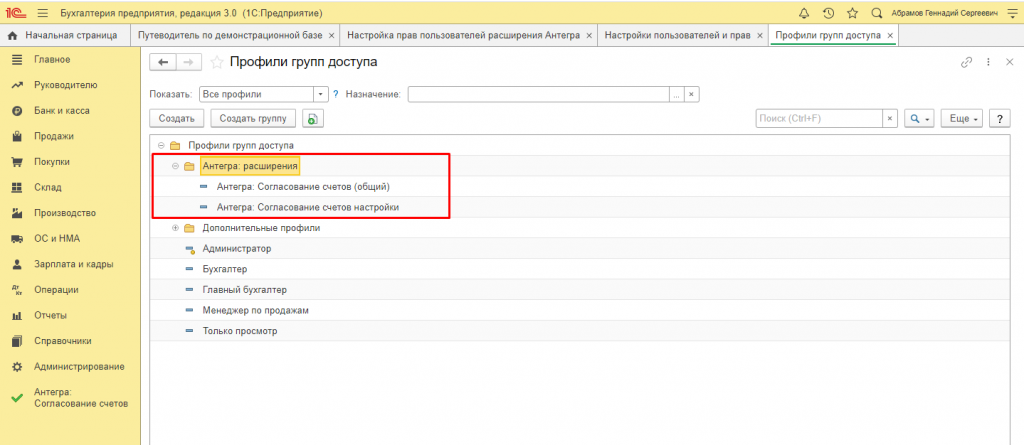Close the Профили групп доступа tab

[890, 35]
